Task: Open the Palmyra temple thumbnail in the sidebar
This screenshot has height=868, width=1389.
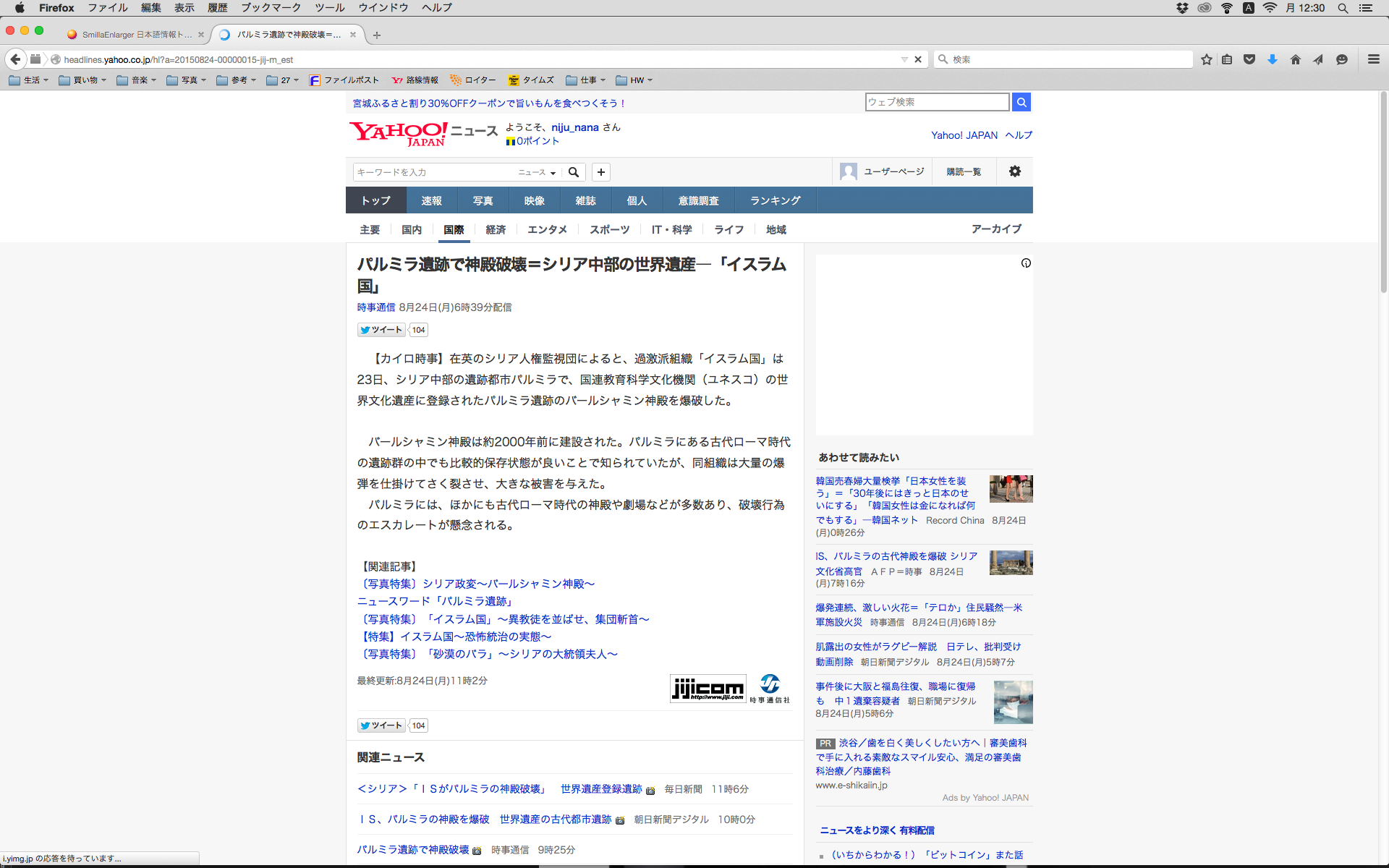Action: [x=1011, y=563]
